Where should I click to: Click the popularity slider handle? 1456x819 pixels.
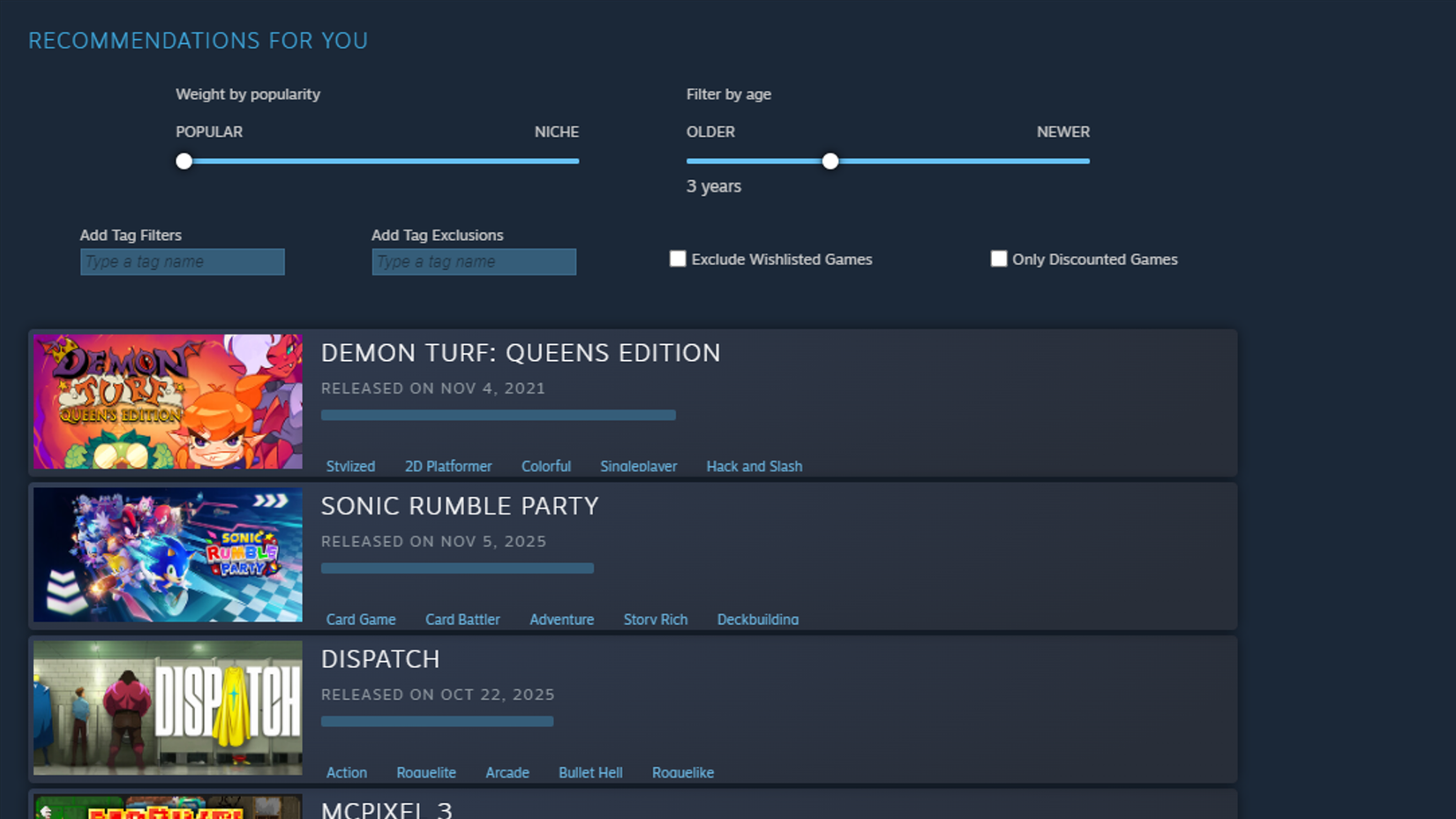tap(184, 162)
